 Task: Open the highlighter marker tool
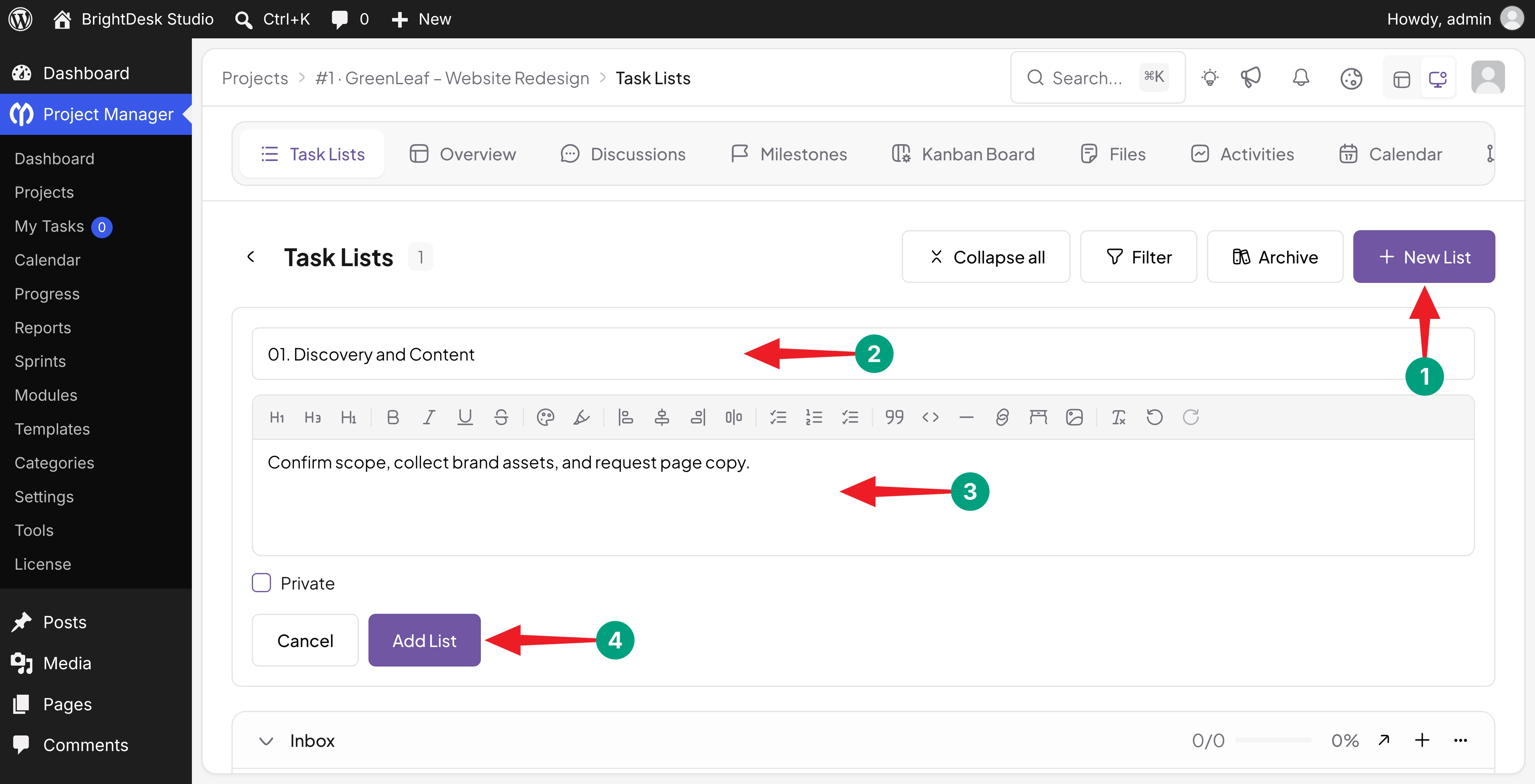tap(582, 417)
